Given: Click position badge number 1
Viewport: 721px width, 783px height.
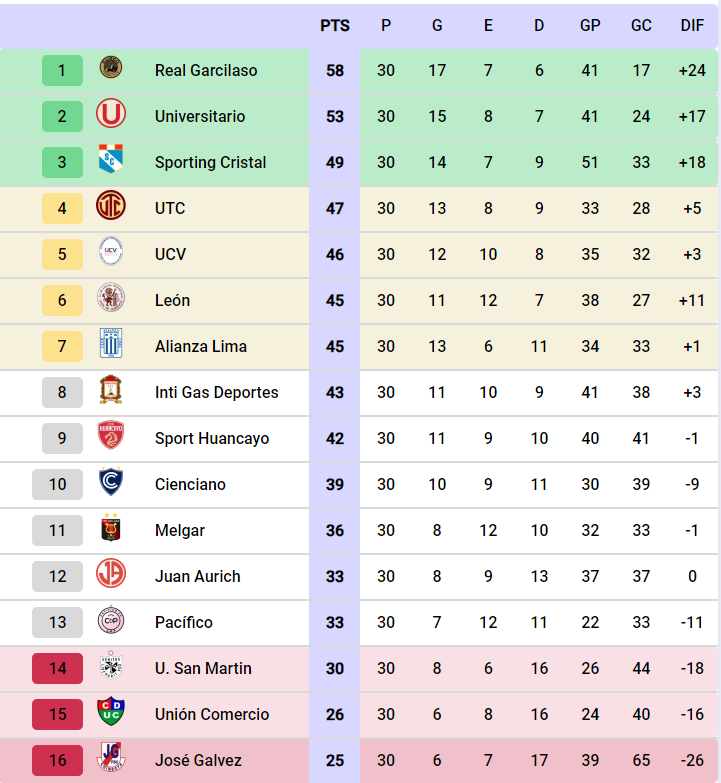Looking at the screenshot, I should [62, 70].
